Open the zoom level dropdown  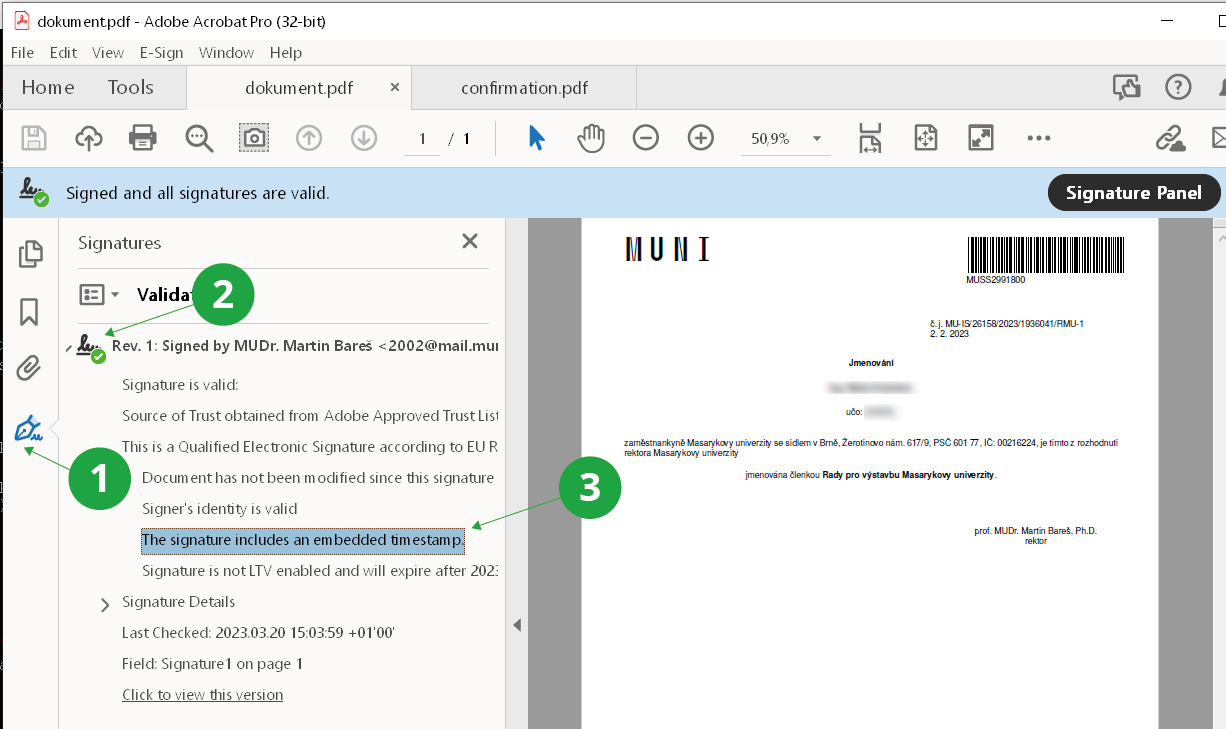coord(817,139)
